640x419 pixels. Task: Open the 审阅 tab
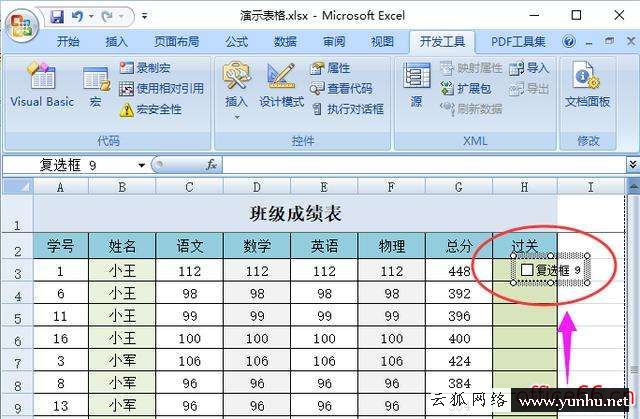[334, 42]
